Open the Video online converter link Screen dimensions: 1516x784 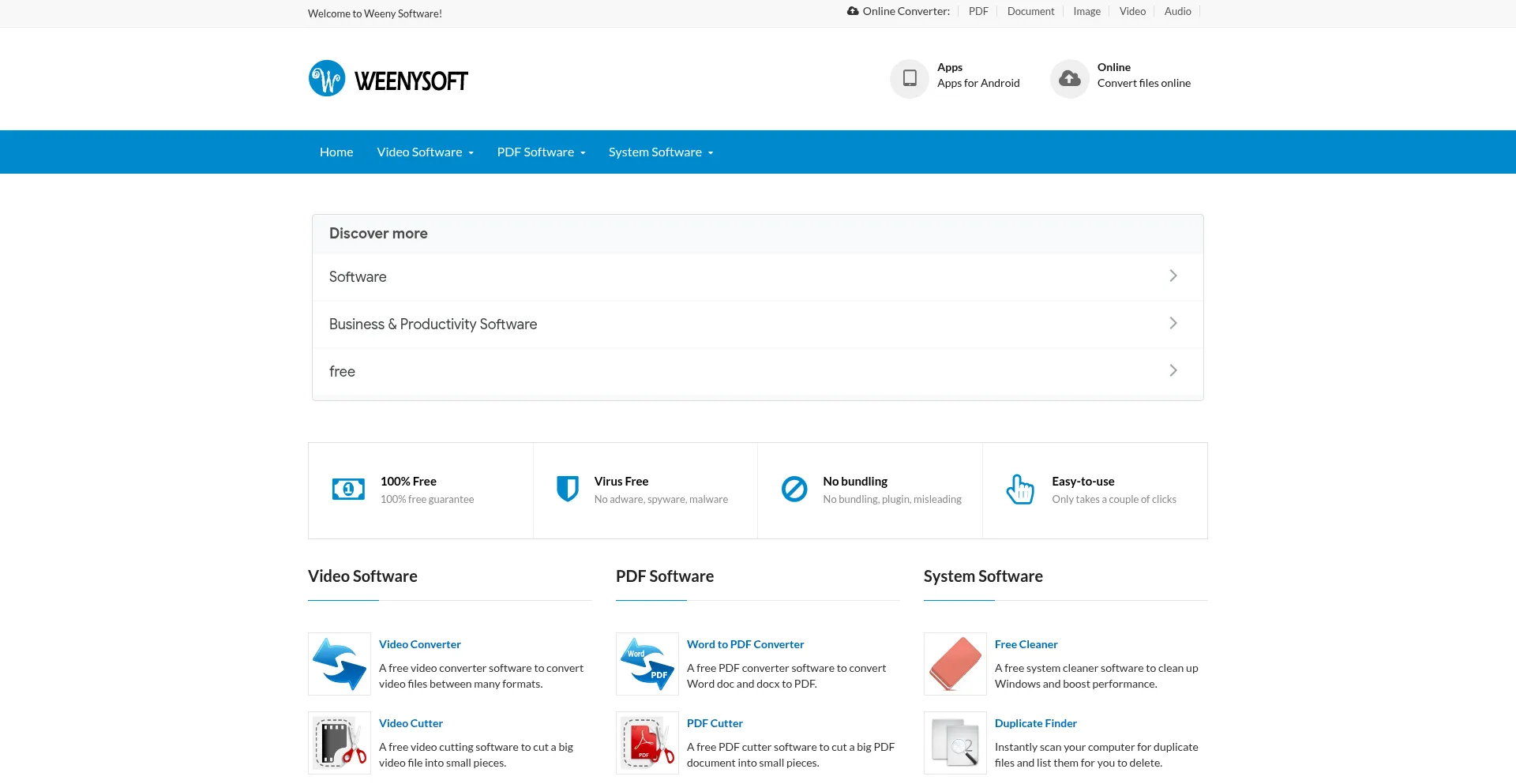click(1132, 11)
